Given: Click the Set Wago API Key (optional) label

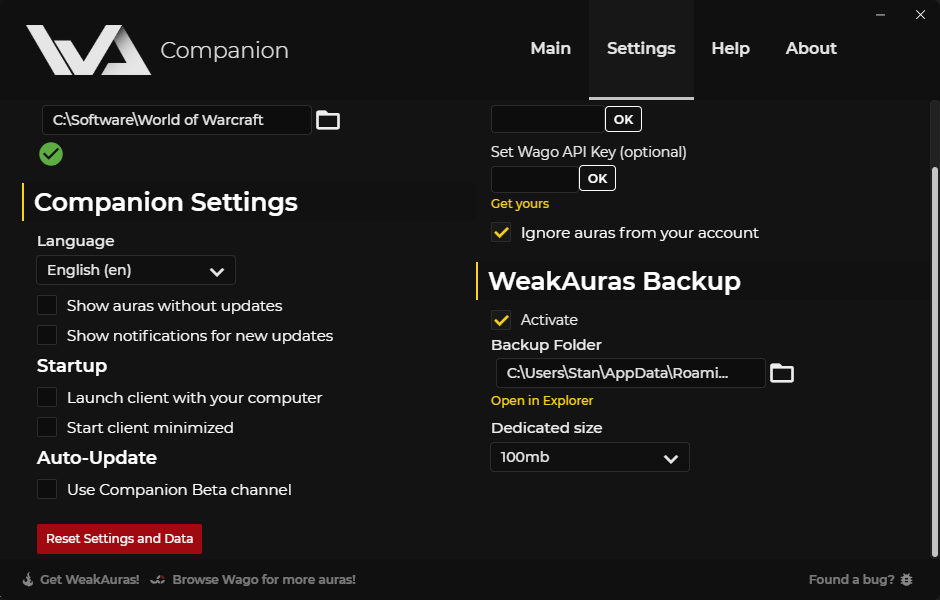Looking at the screenshot, I should click(x=589, y=152).
